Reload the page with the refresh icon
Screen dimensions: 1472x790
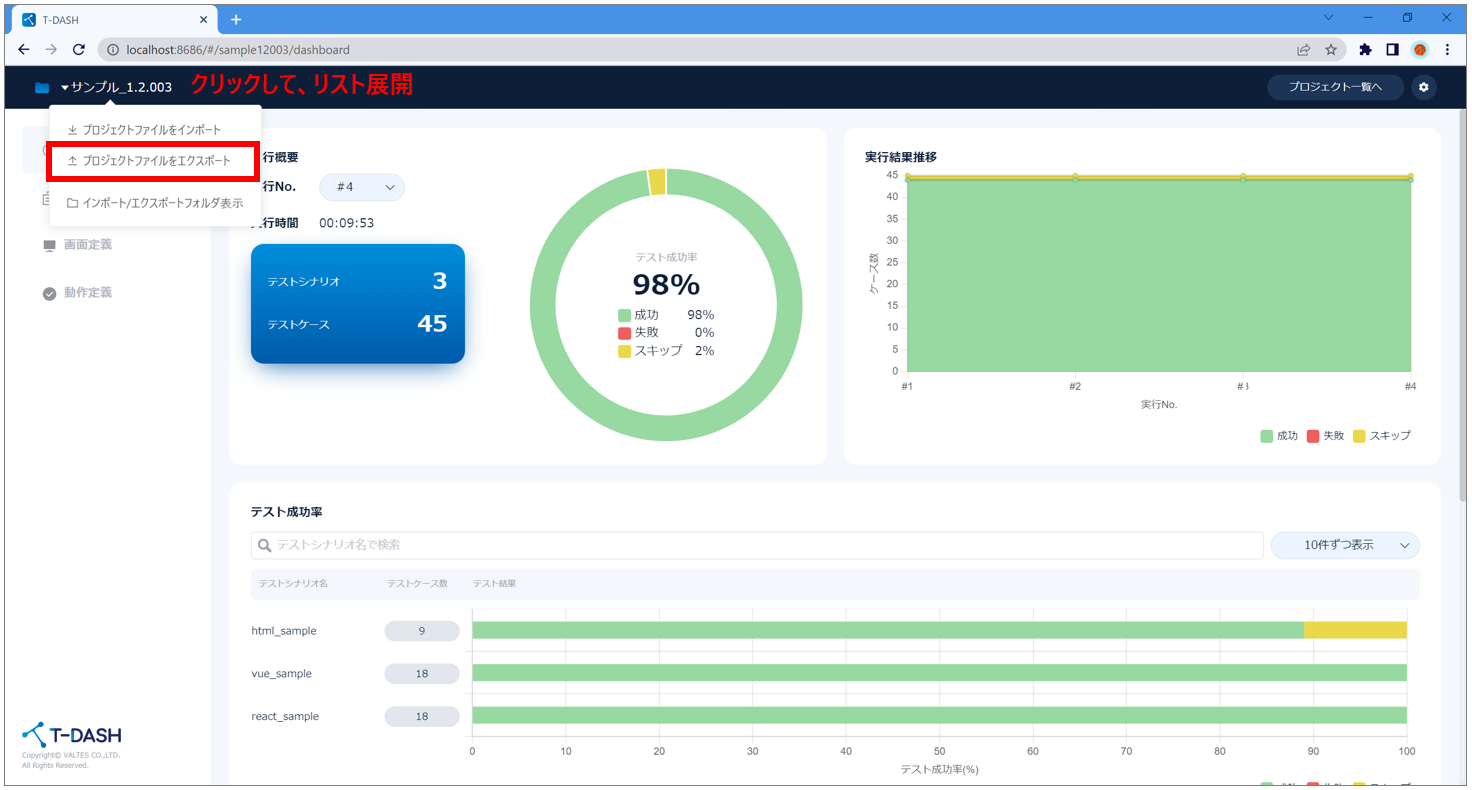point(79,49)
